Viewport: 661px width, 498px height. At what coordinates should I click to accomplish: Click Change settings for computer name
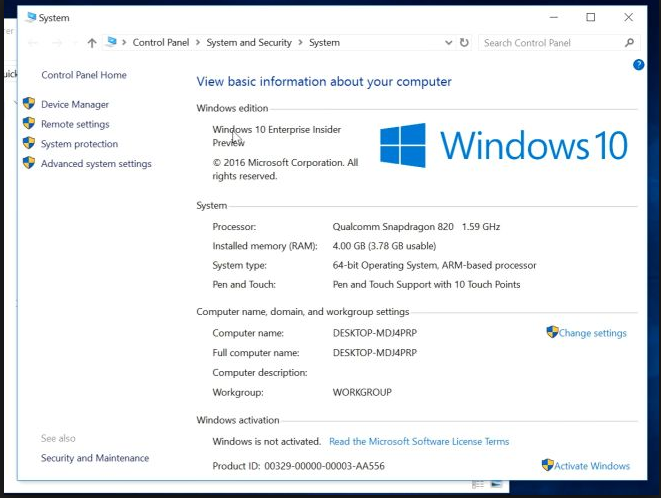[593, 333]
